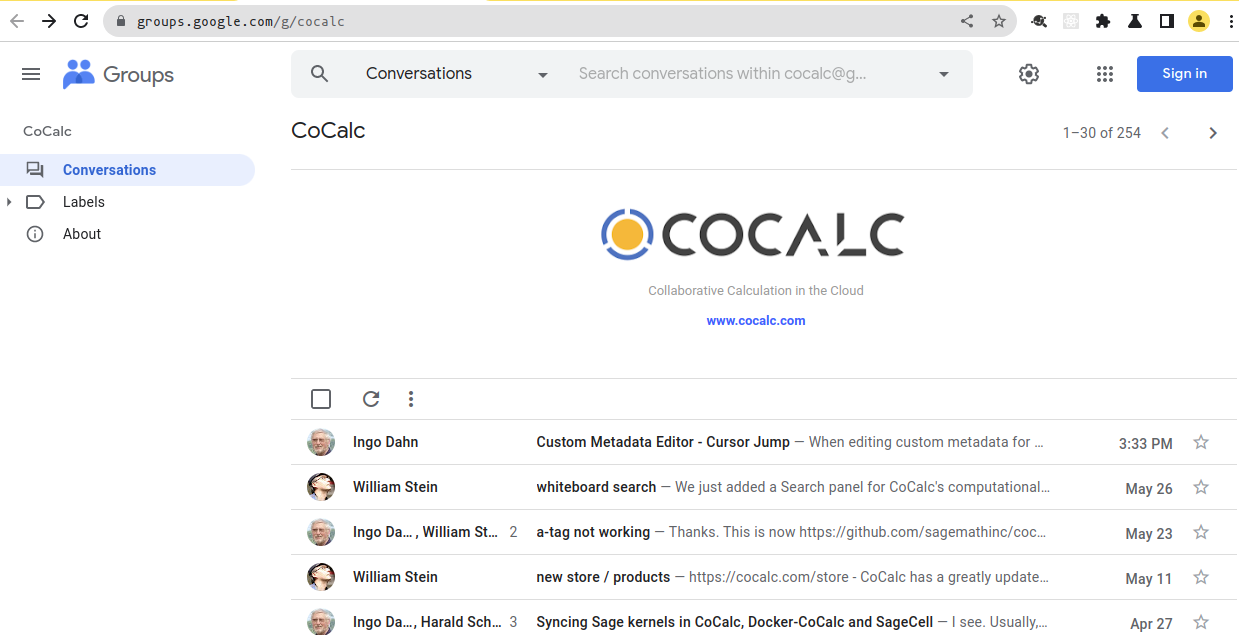Expand the Labels tree in sidebar
The width and height of the screenshot is (1239, 635).
[9, 202]
